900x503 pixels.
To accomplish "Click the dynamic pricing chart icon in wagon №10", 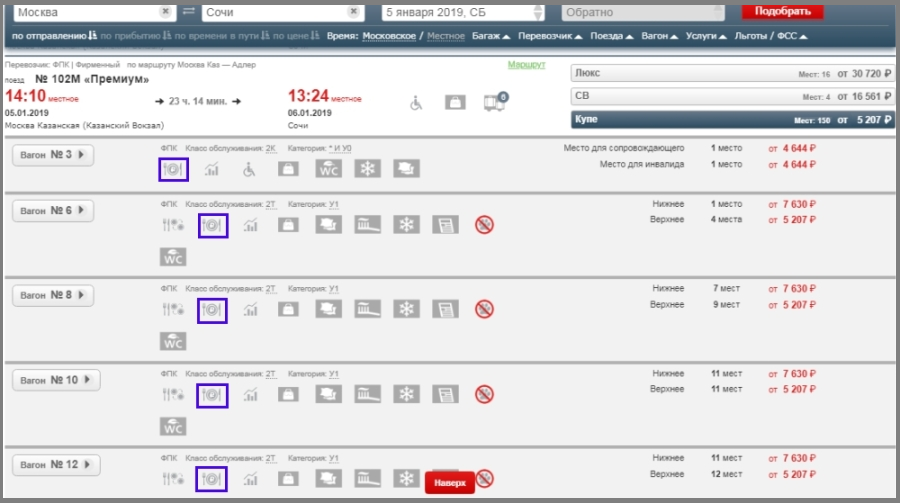I will [x=250, y=395].
